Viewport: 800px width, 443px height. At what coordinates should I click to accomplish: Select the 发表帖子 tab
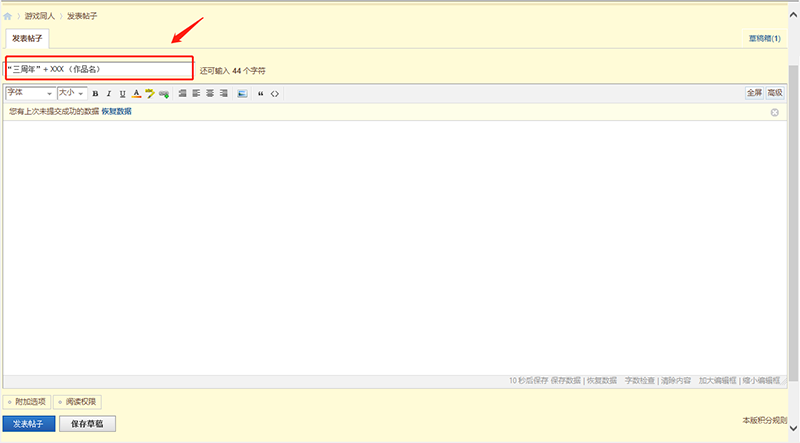25,38
